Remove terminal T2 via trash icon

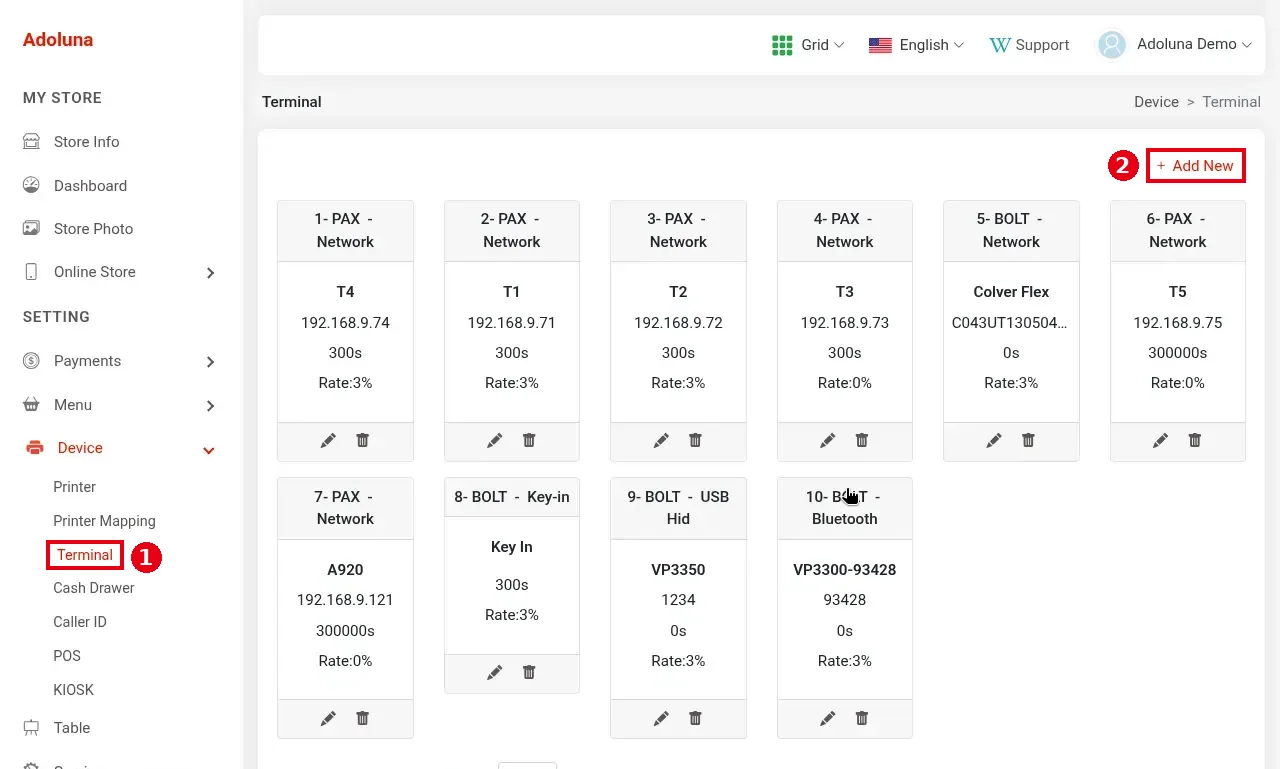click(x=695, y=440)
